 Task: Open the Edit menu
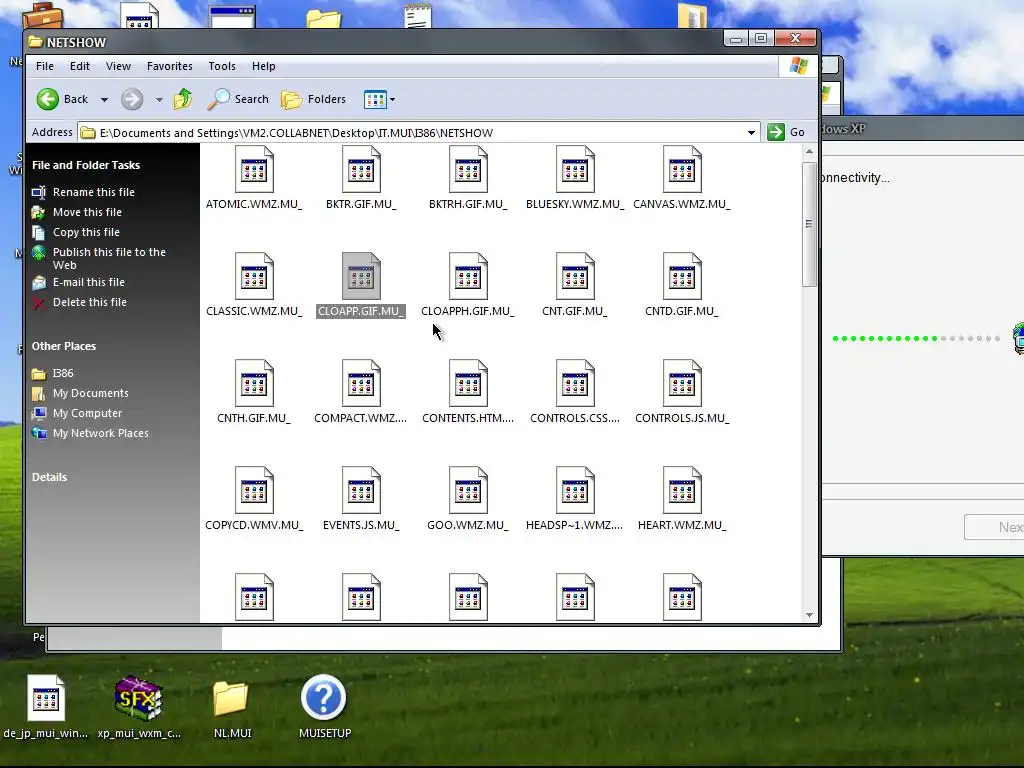point(80,66)
